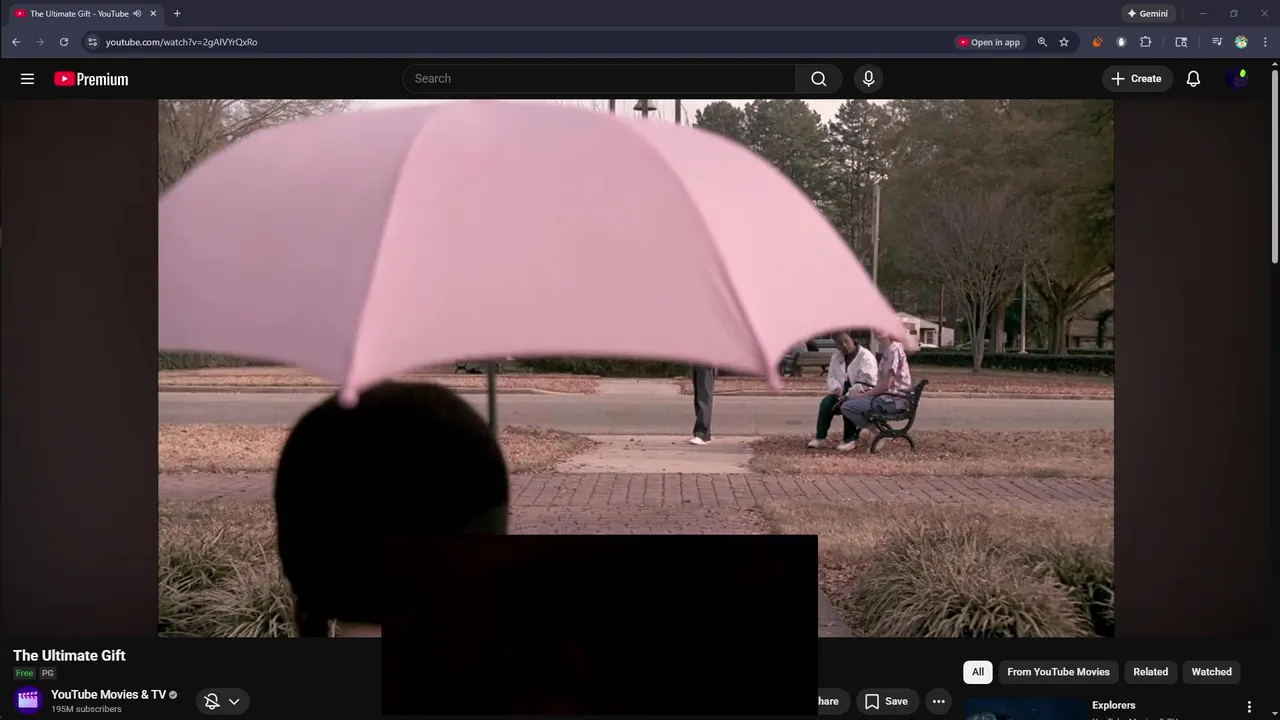View site information icon in address bar
The width and height of the screenshot is (1280, 720).
pyautogui.click(x=92, y=42)
